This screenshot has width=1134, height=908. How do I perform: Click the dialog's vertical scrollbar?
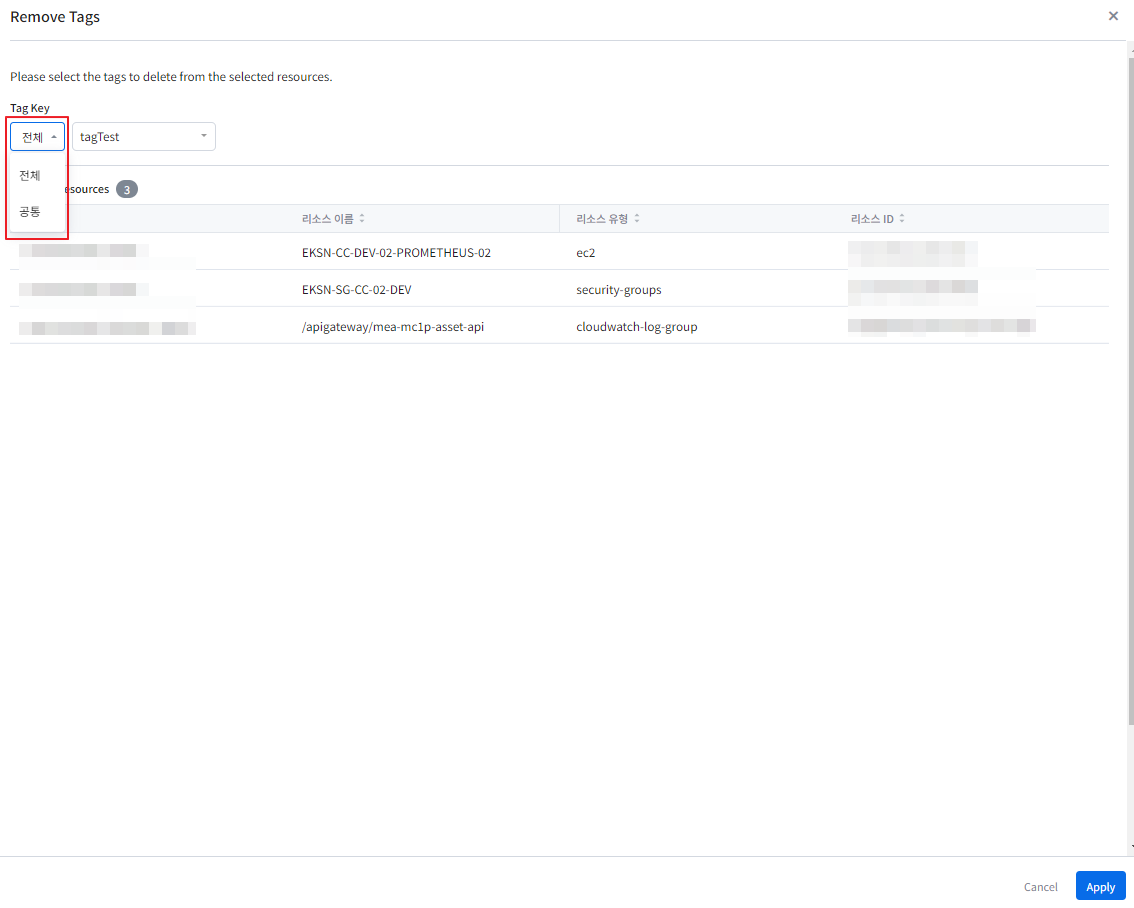click(x=1130, y=400)
